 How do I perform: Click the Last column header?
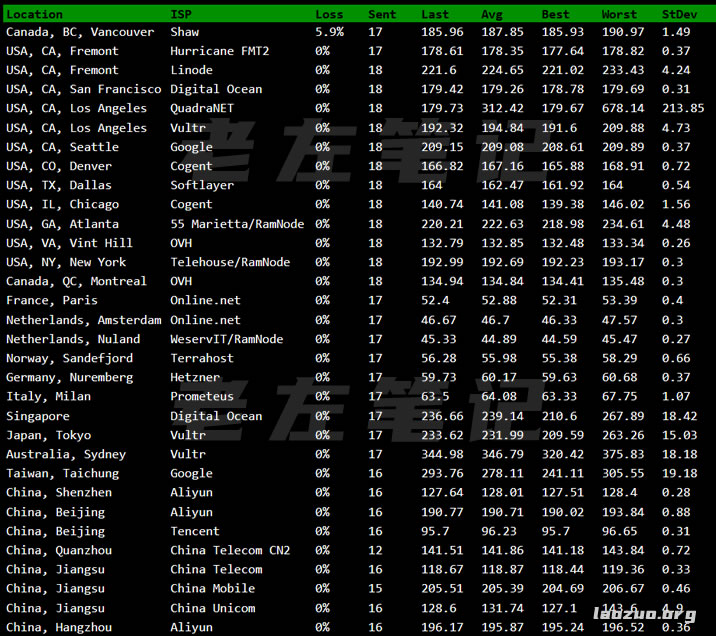(435, 15)
